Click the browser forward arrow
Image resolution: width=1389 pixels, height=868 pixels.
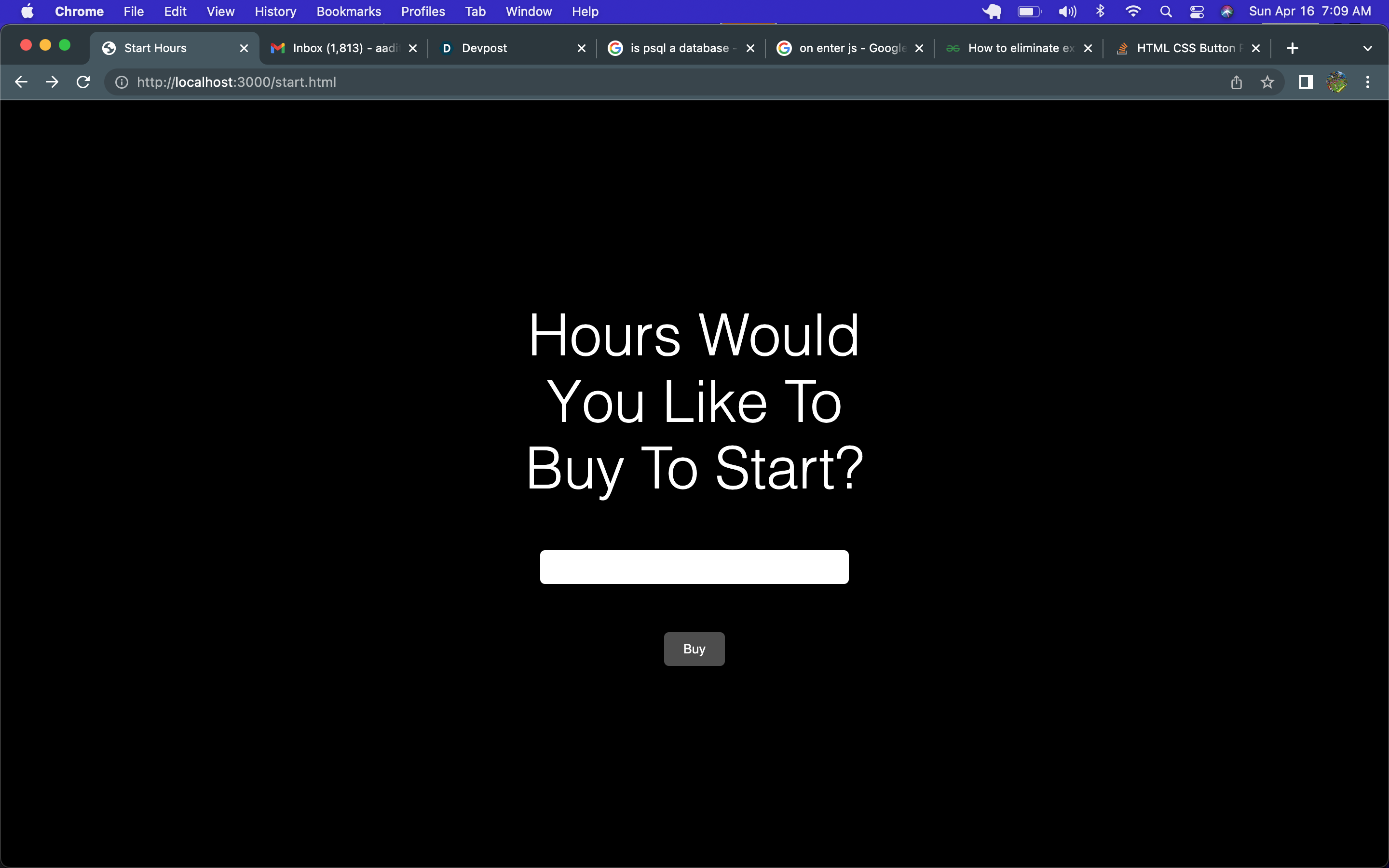pyautogui.click(x=52, y=82)
